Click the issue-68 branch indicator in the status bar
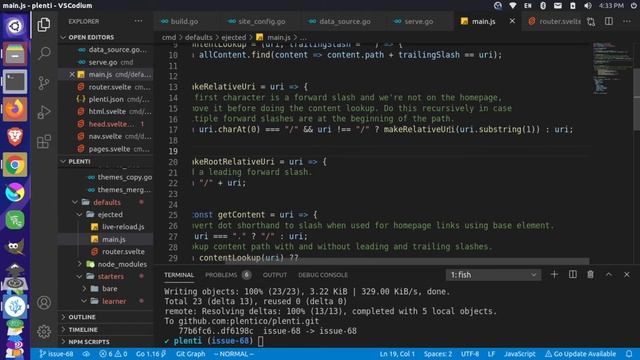The image size is (640, 360). tap(56, 354)
